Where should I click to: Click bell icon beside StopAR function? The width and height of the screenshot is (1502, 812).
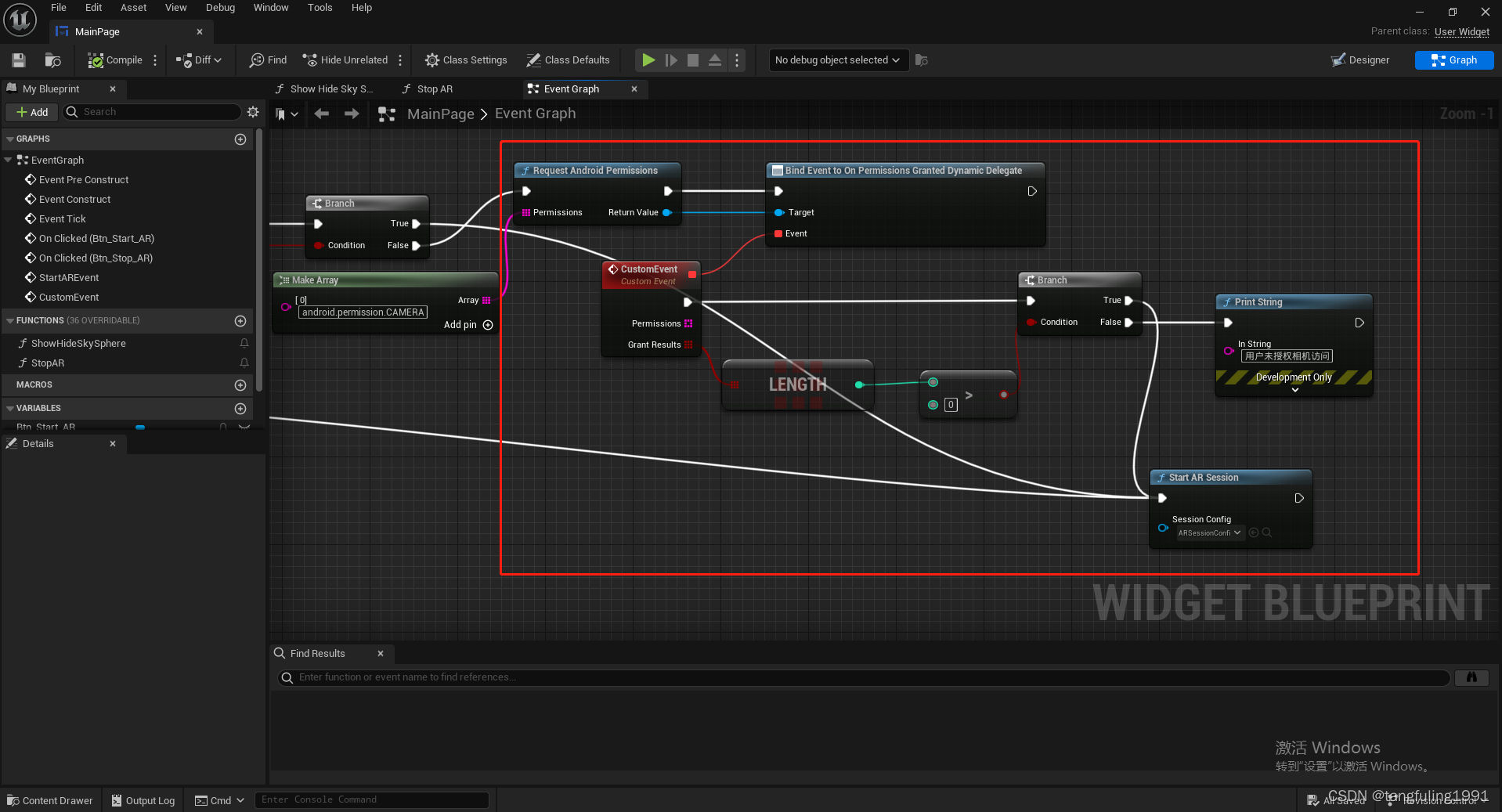(x=244, y=363)
